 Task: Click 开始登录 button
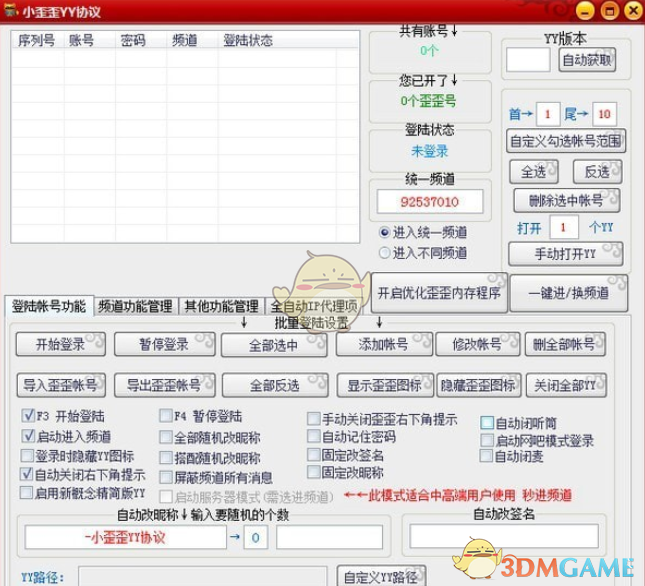coord(60,344)
